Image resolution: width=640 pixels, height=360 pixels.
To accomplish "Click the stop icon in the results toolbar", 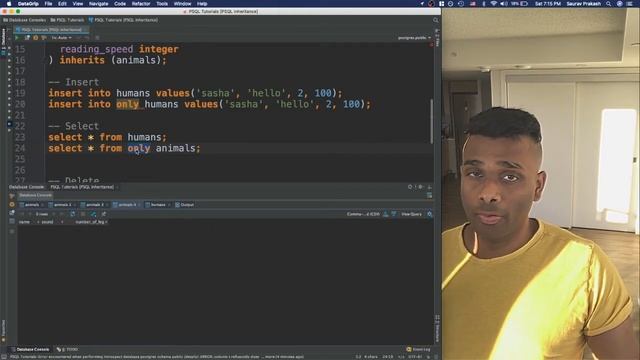I will tap(83, 214).
